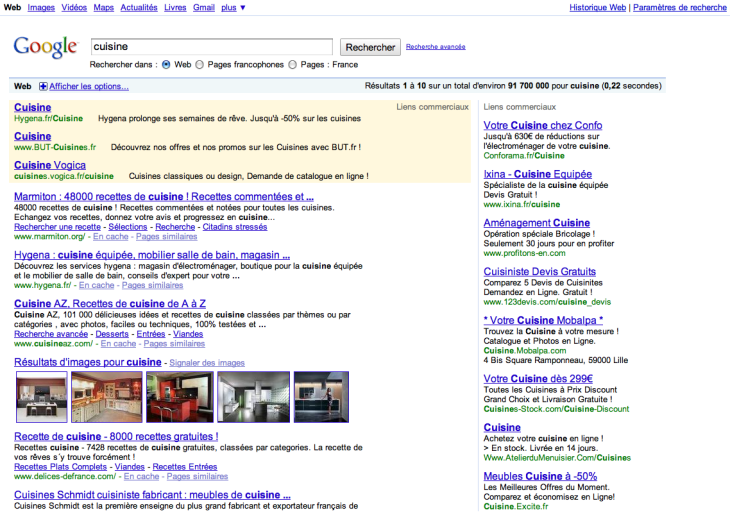Viewport: 730px width, 517px height.
Task: Open Meubles Cuisine à -50% ad
Action: tap(540, 476)
